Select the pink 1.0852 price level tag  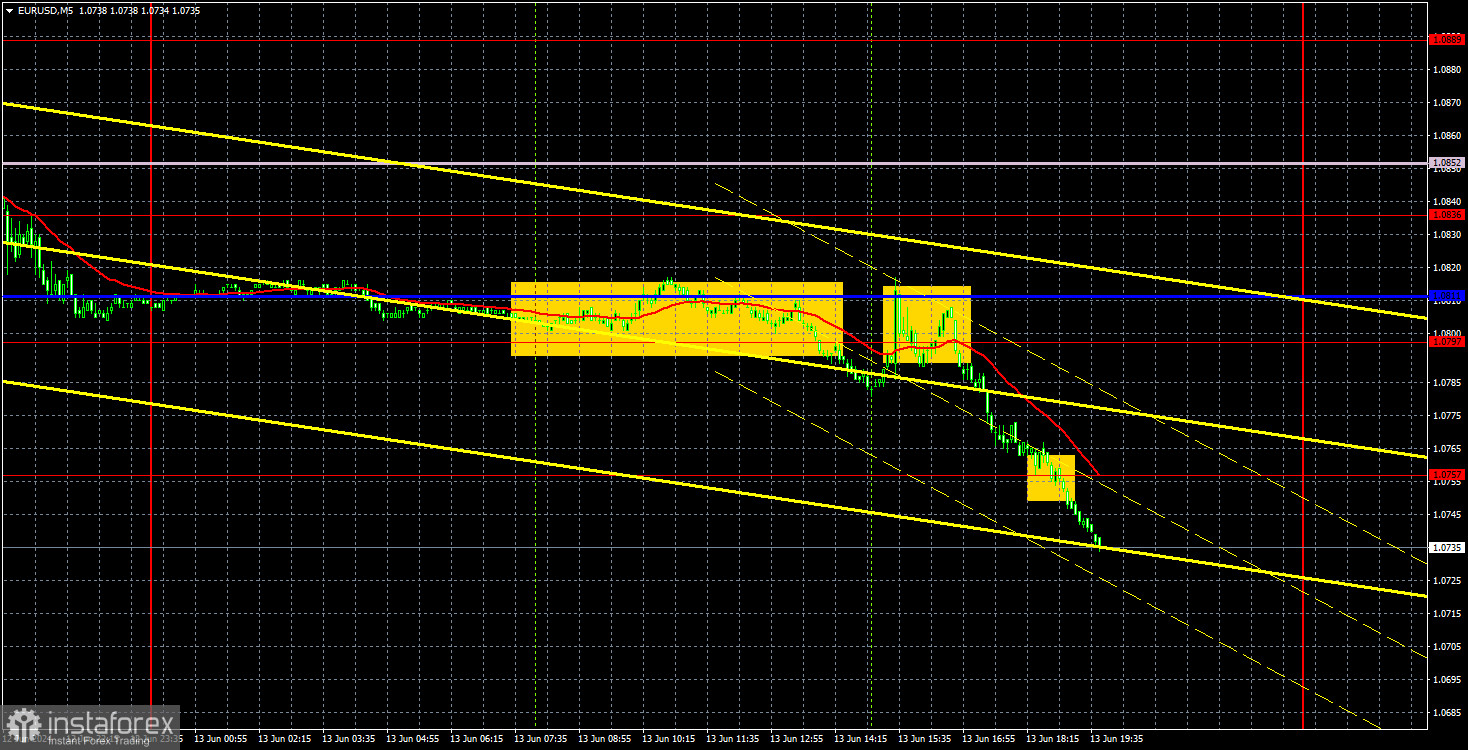coord(1447,162)
